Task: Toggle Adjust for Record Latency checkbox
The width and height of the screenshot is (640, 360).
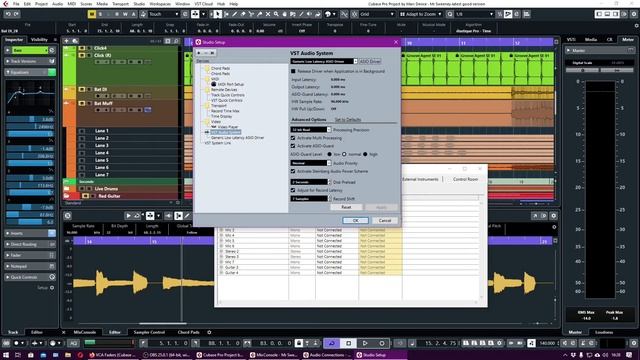Action: click(293, 190)
